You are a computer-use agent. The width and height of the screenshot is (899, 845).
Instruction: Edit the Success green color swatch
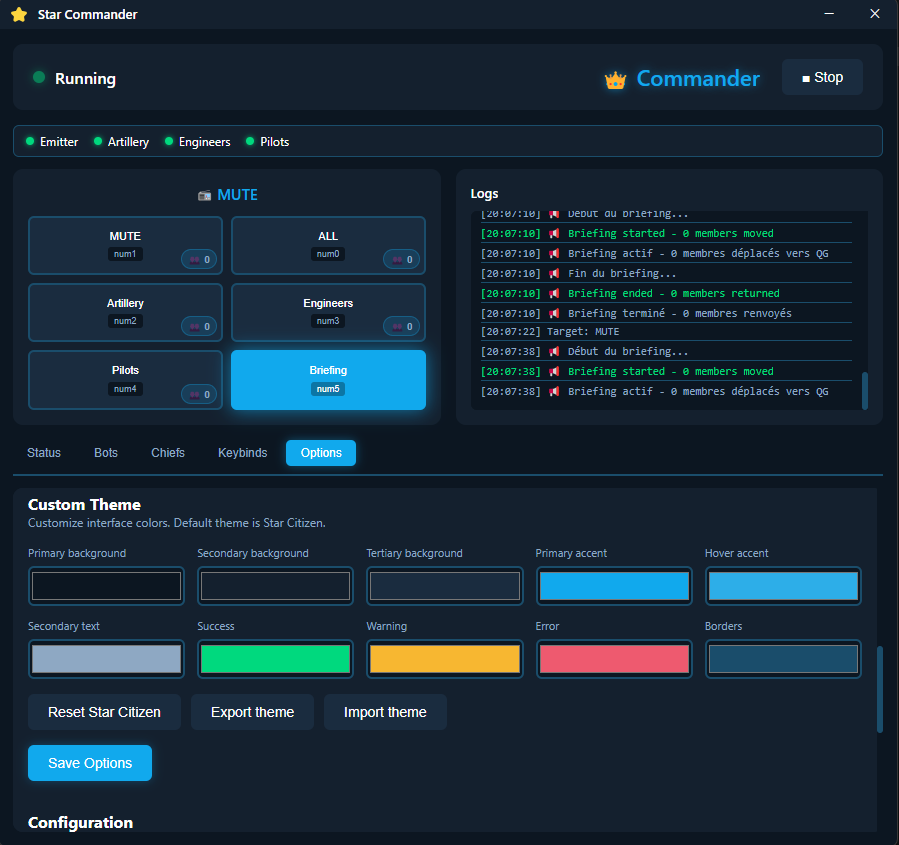(276, 659)
